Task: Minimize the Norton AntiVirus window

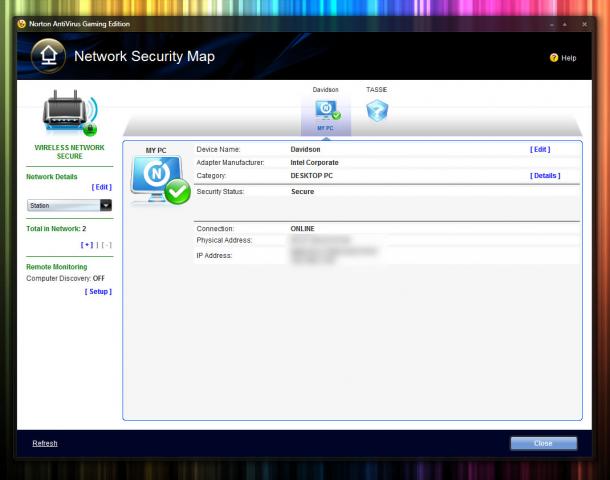Action: click(552, 25)
